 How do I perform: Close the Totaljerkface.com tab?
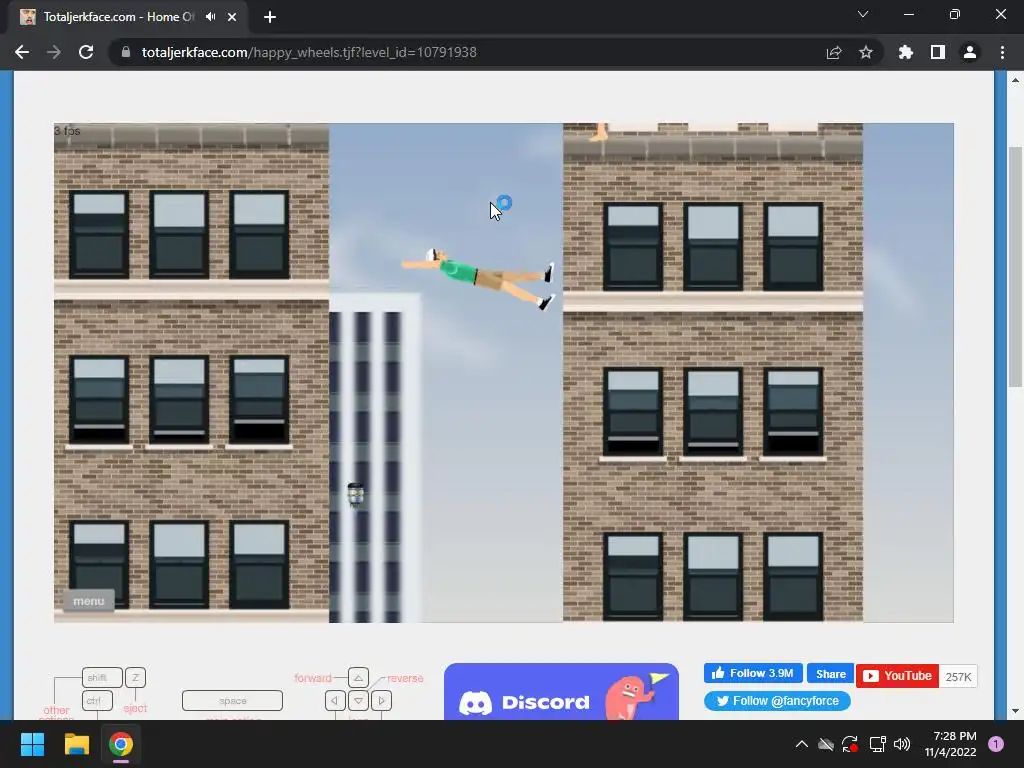tap(232, 17)
